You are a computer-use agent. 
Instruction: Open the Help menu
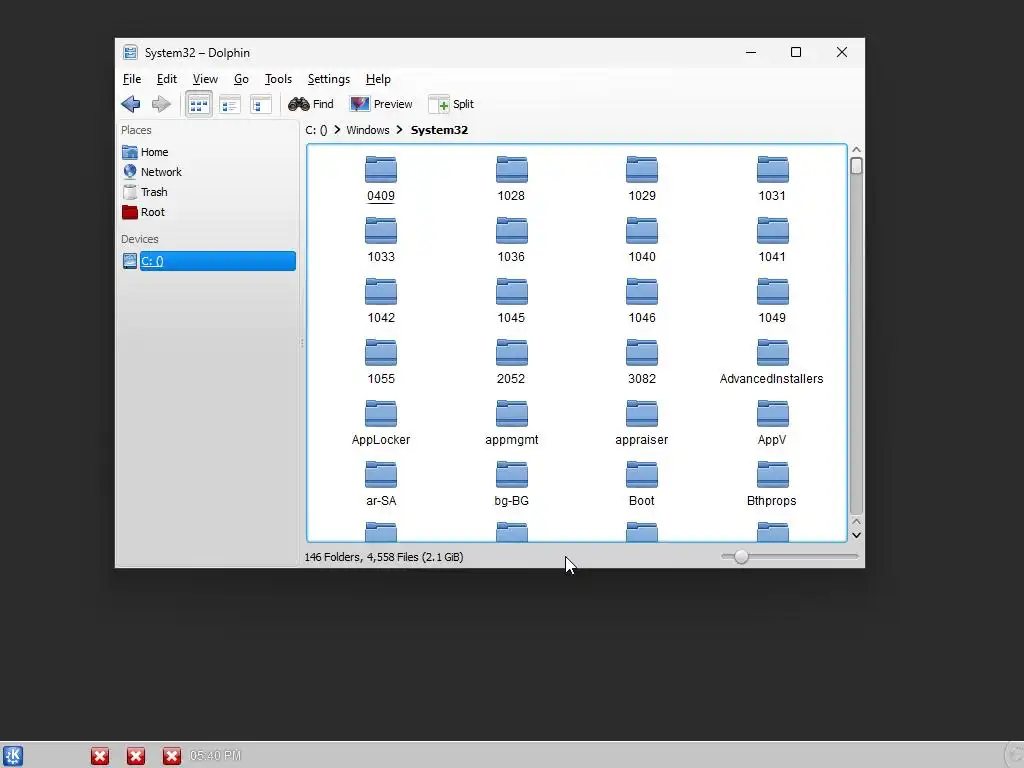[x=378, y=79]
